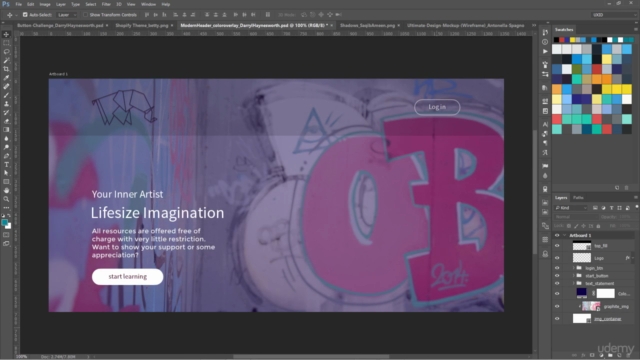Viewport: 640px width, 360px height.
Task: Select the Color fill layer thumbnail
Action: (582, 293)
